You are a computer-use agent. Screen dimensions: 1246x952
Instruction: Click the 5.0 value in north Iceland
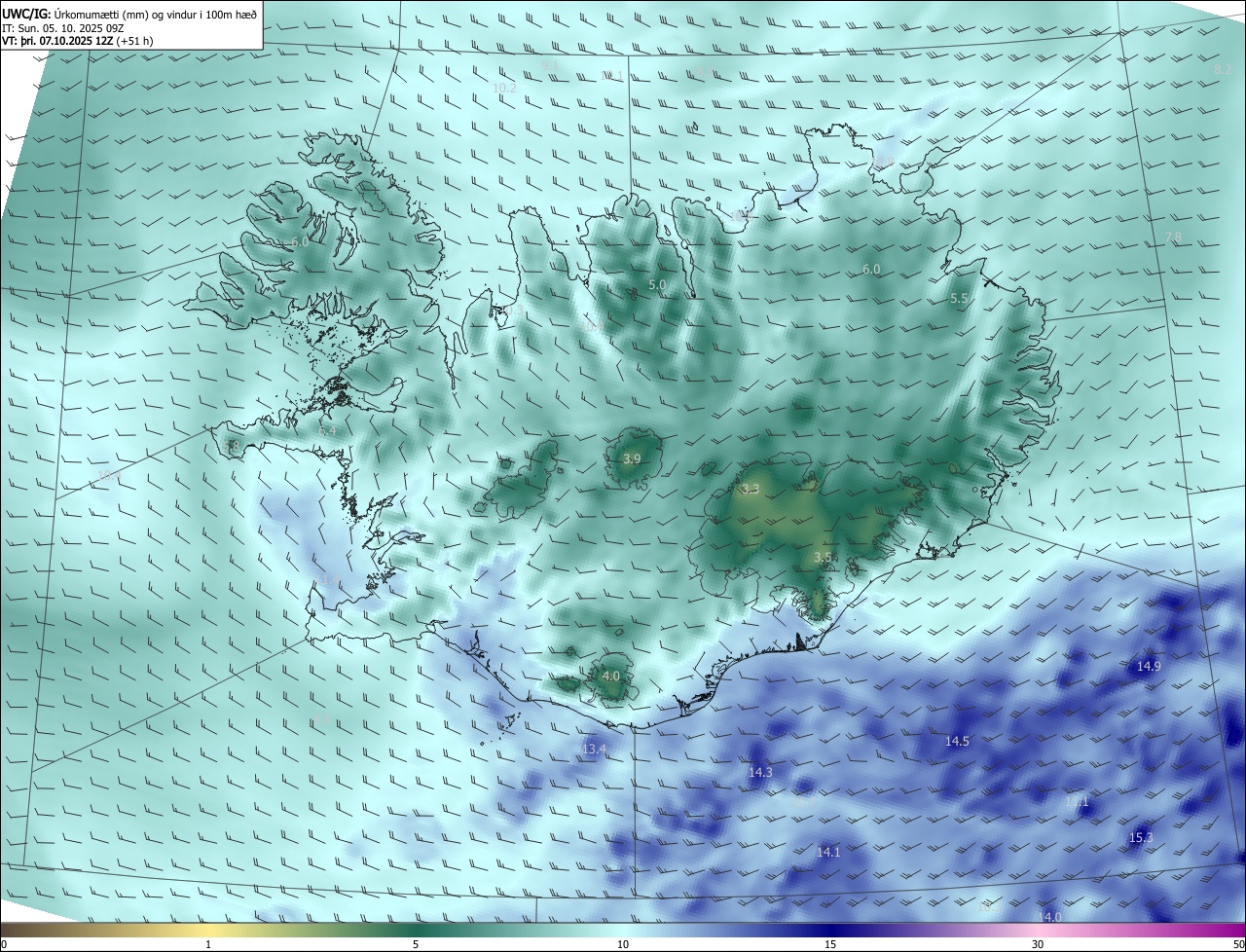[657, 285]
